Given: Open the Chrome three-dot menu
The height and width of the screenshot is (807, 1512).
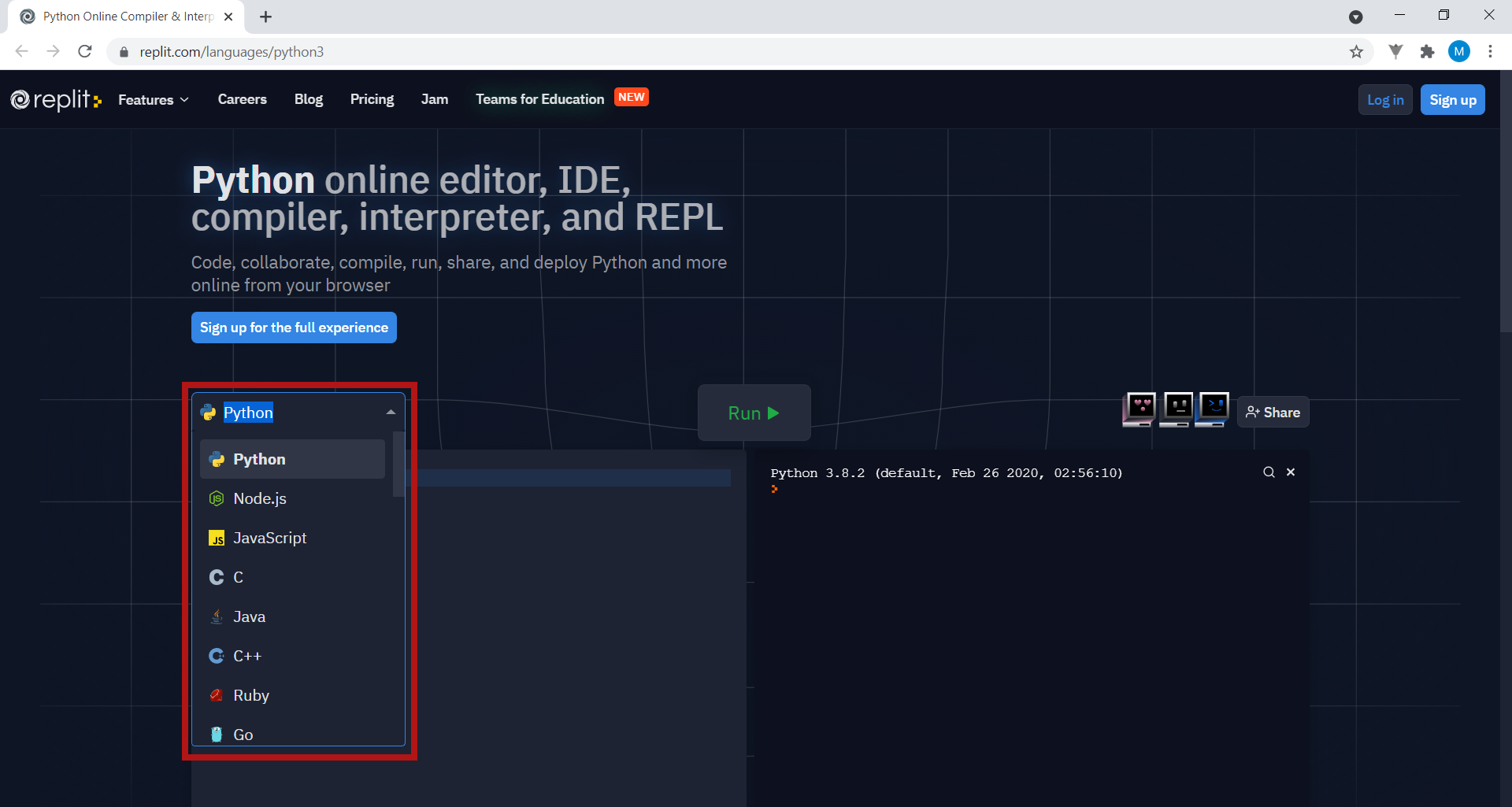Looking at the screenshot, I should (1490, 52).
